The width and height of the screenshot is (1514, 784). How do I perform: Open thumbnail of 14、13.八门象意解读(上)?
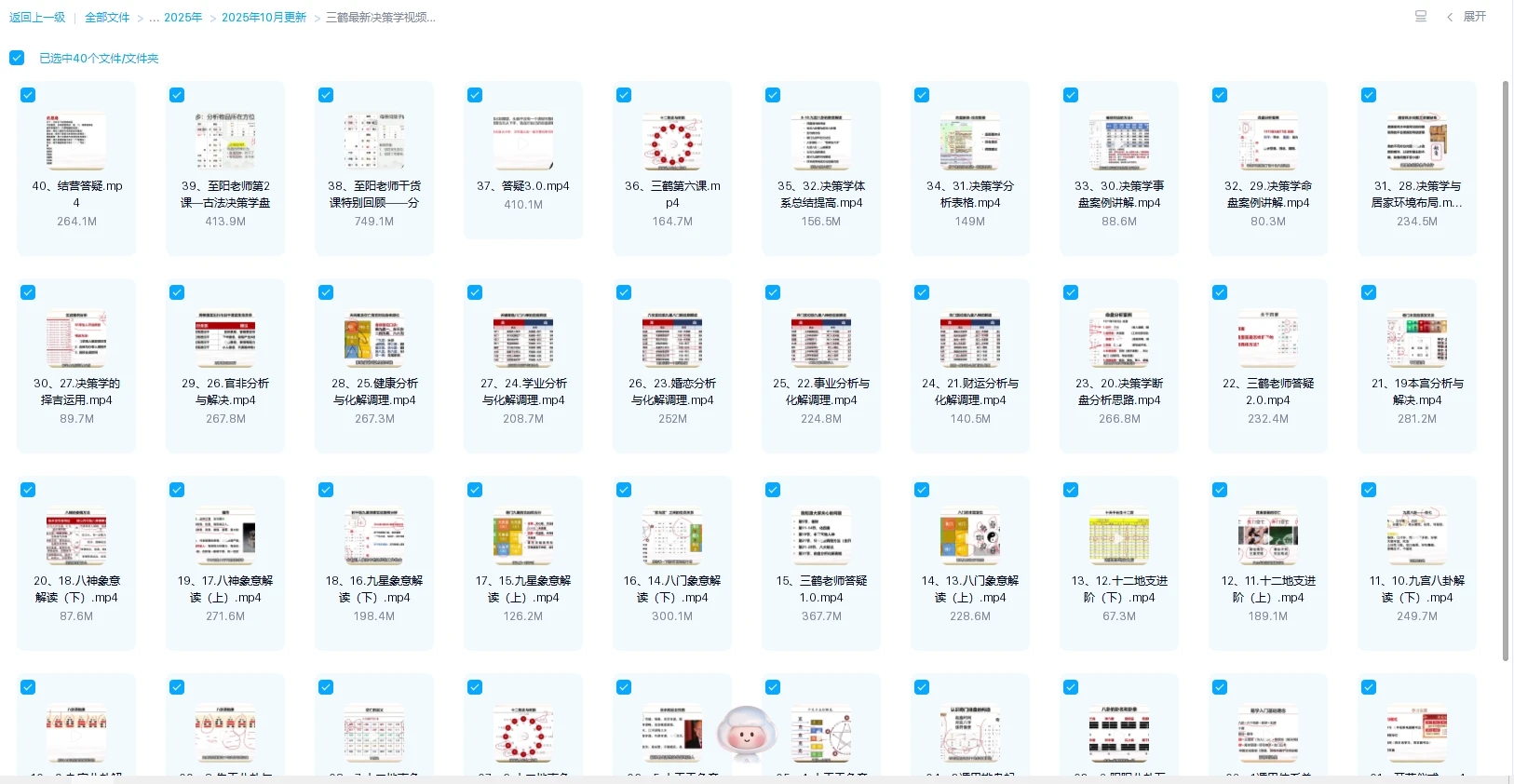[970, 537]
